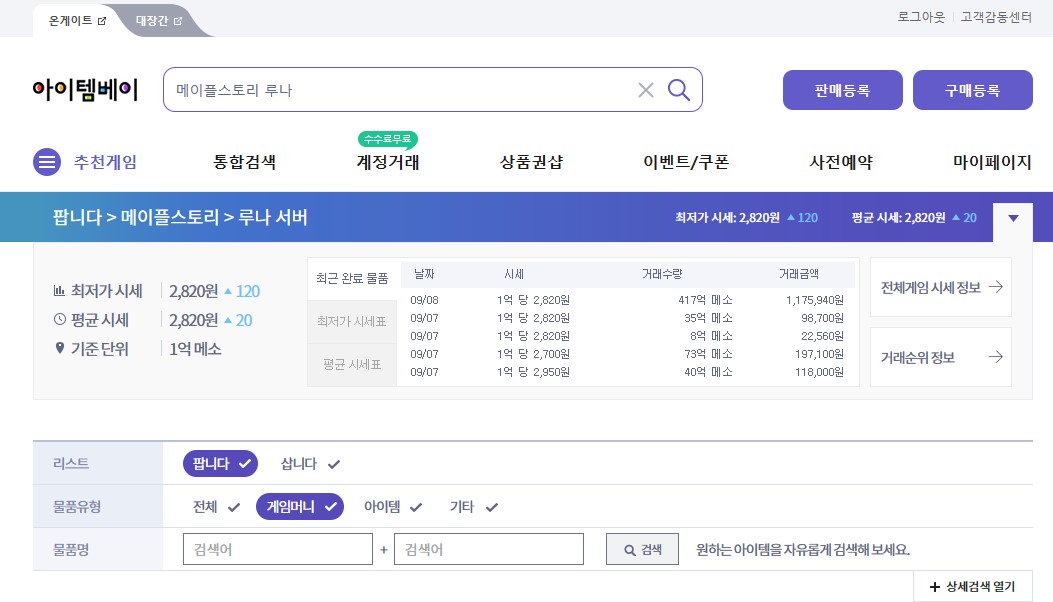The image size is (1053, 602).
Task: Open the 이벤트/쿠폰 menu
Action: [686, 162]
